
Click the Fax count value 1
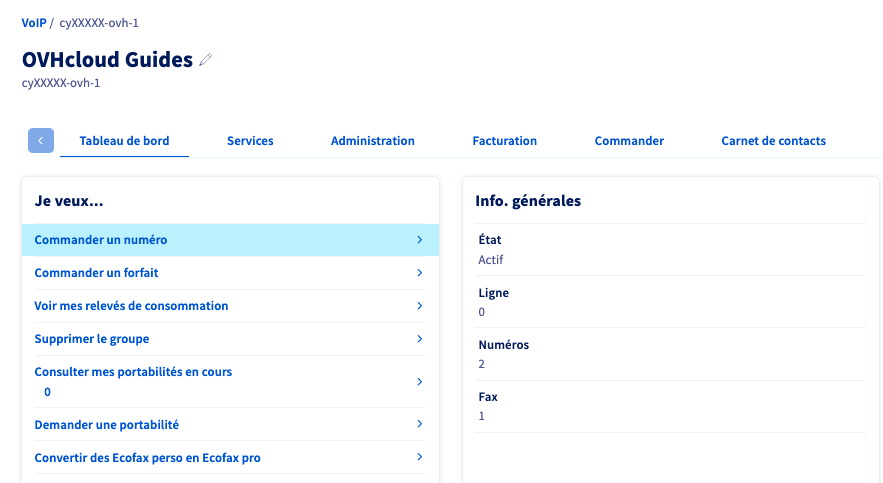pyautogui.click(x=481, y=416)
